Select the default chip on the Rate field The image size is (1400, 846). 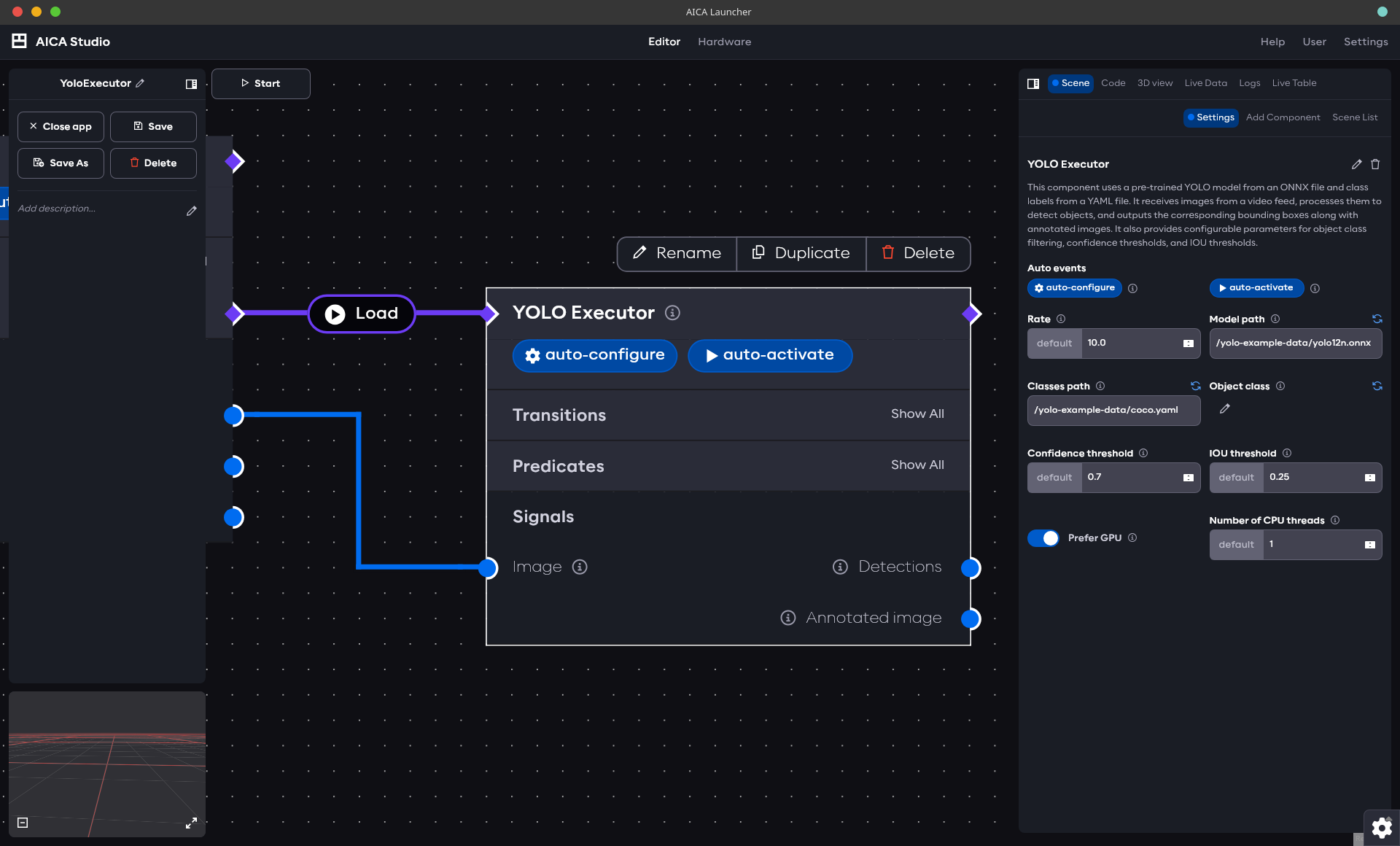1054,343
